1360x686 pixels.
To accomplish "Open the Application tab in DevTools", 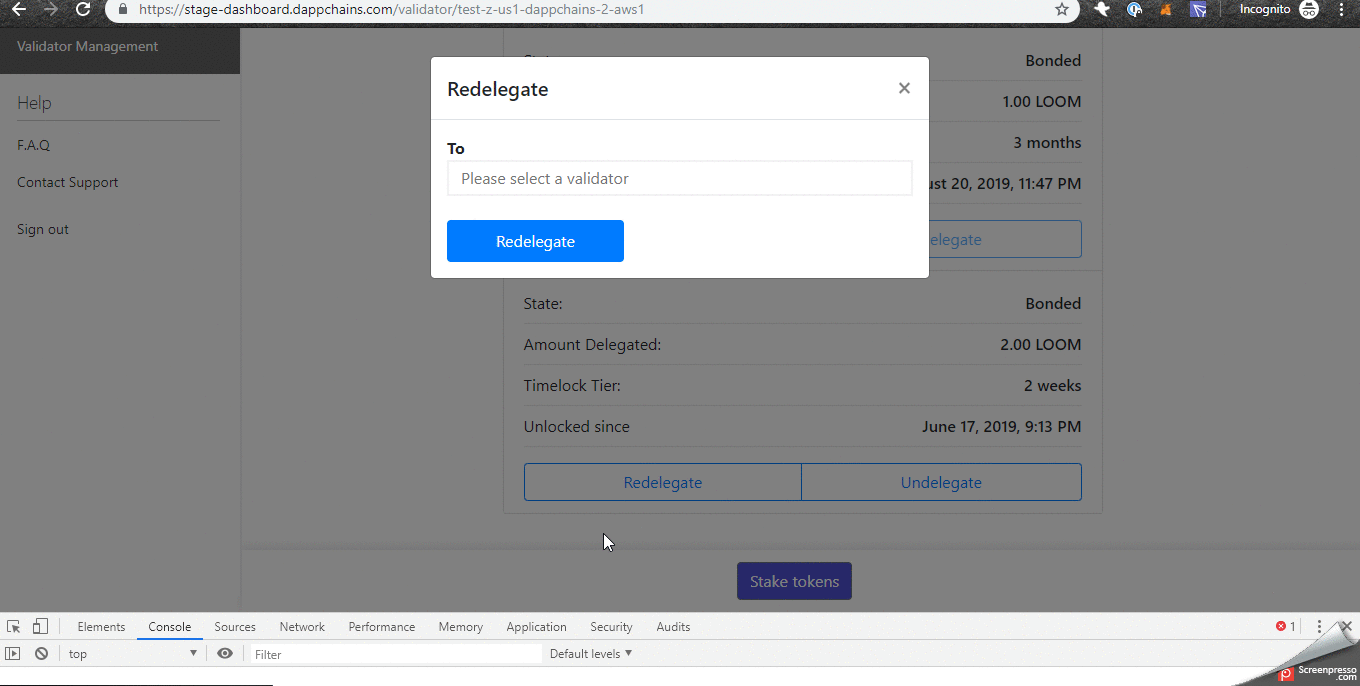I will coord(536,627).
